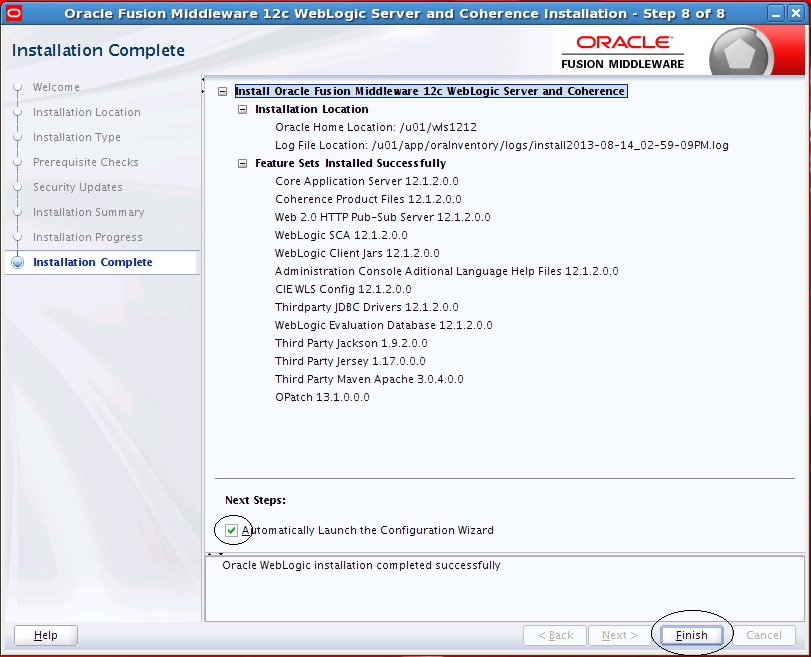Select Third Party Jackson 1.9.2.0.0 row
The width and height of the screenshot is (811, 657).
point(351,343)
